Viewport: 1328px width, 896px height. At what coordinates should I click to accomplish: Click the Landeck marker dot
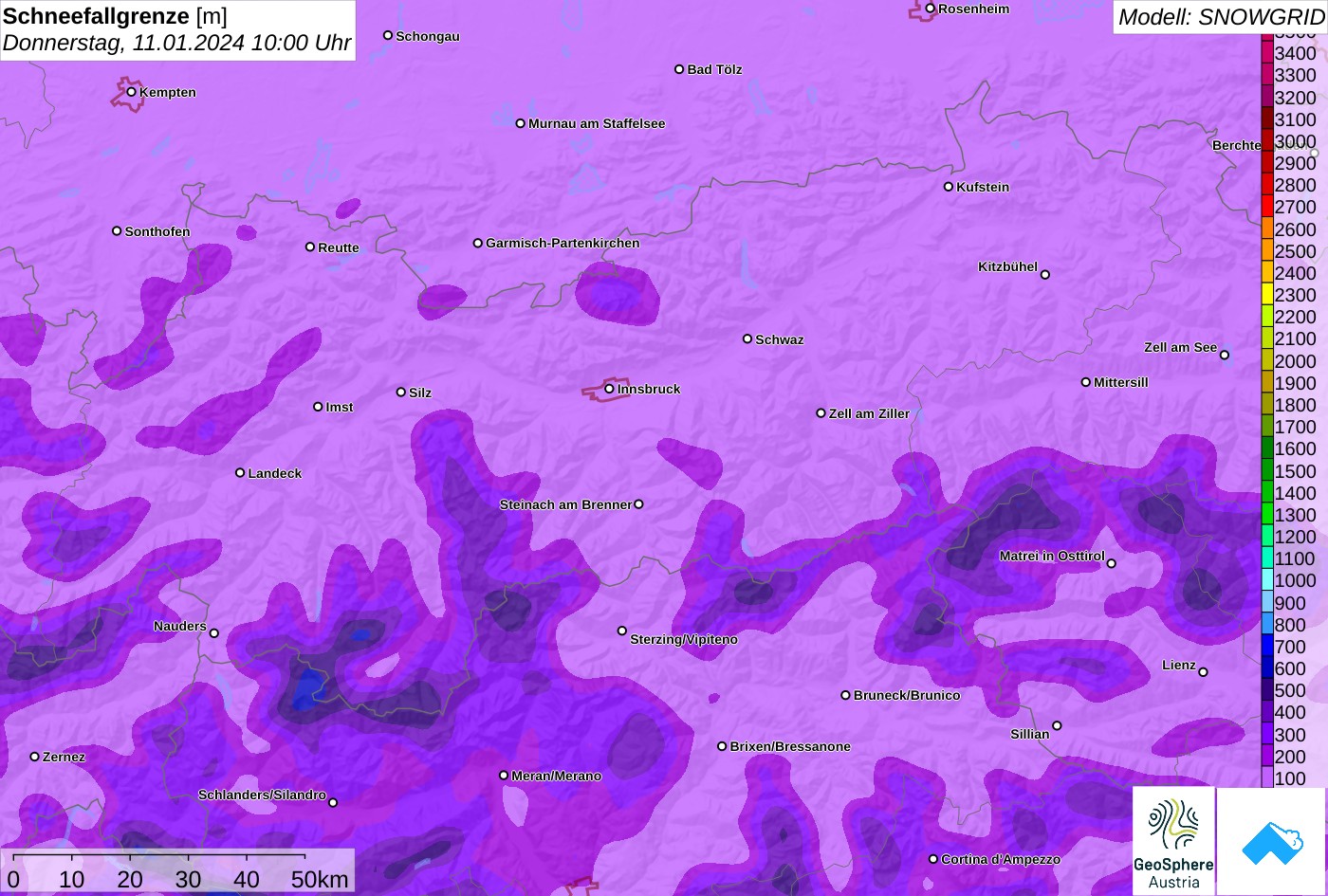(x=240, y=472)
